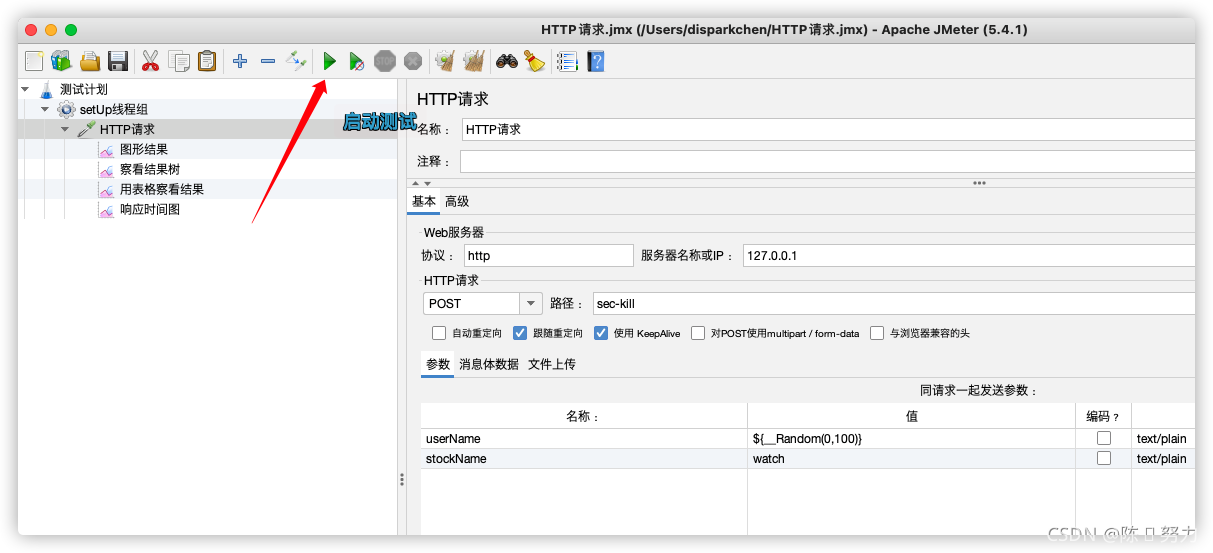This screenshot has height=553, width=1213.
Task: Click the binoculars Search icon
Action: point(507,61)
